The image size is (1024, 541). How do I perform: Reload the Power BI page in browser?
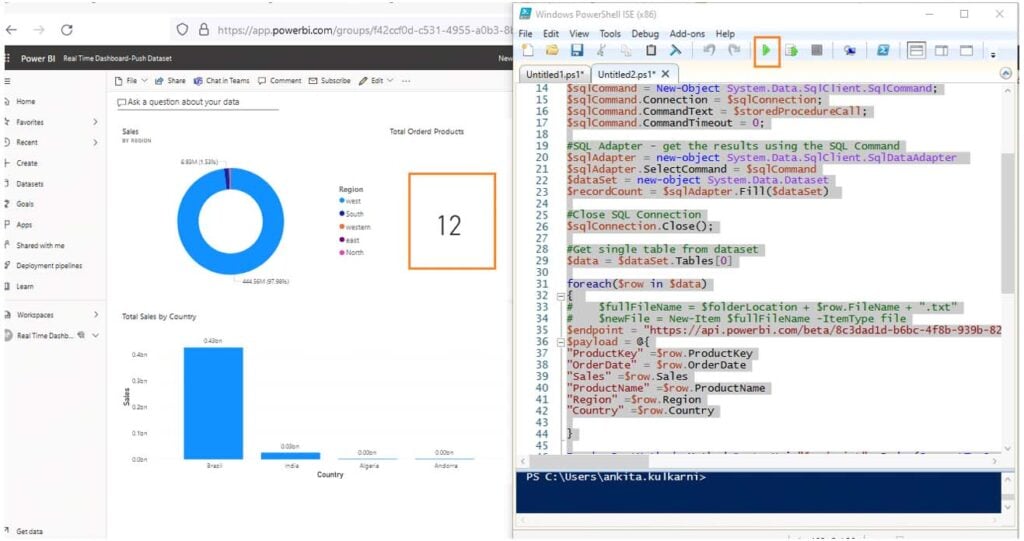click(67, 30)
